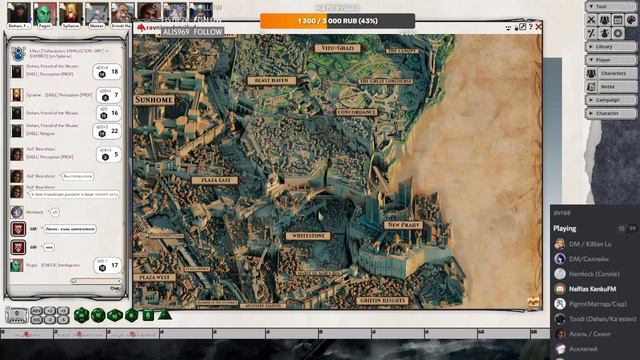640x360 pixels.
Task: Click the New Prahv label on the map
Action: (x=403, y=225)
